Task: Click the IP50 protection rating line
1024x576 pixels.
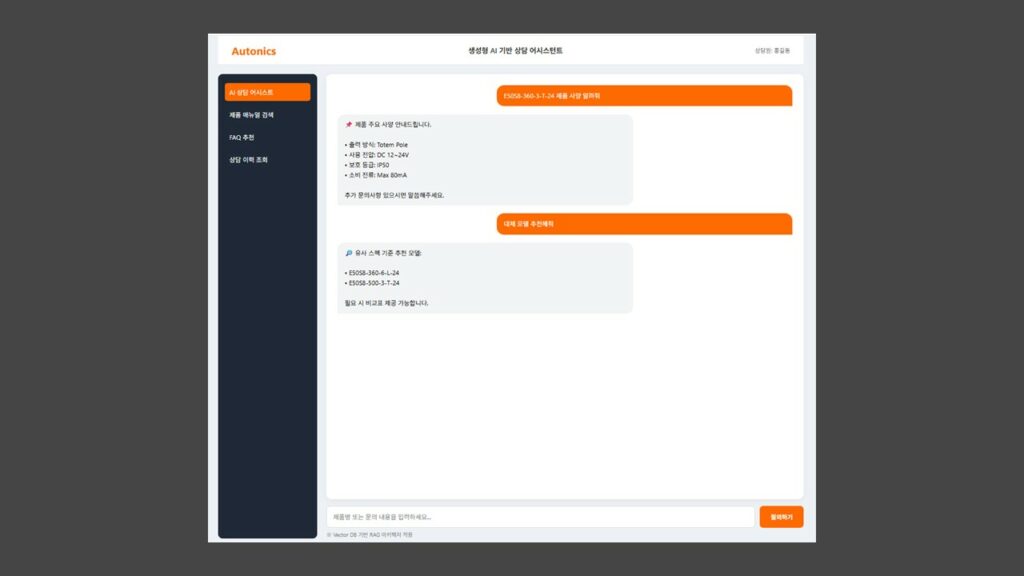Action: point(367,165)
